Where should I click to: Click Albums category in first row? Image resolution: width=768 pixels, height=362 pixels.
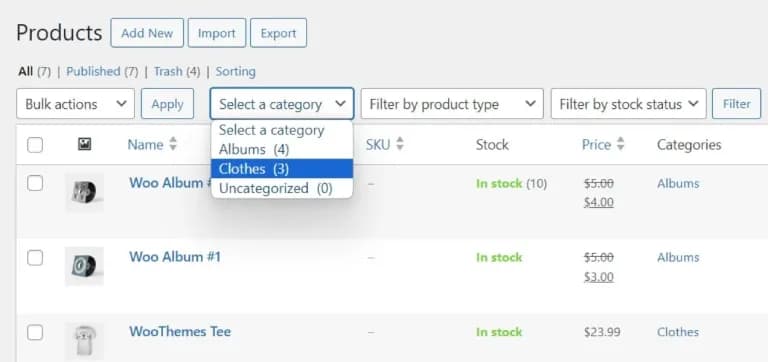(x=678, y=184)
